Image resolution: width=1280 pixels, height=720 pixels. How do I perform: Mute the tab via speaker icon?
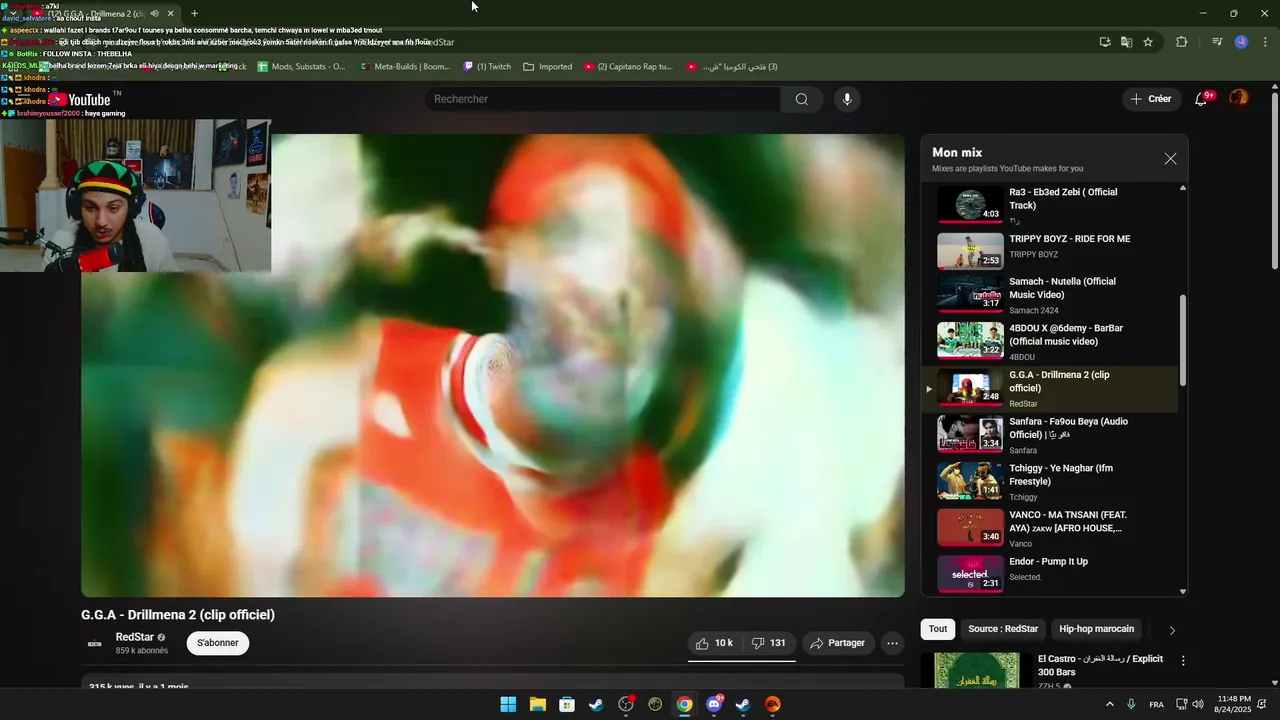tap(154, 13)
